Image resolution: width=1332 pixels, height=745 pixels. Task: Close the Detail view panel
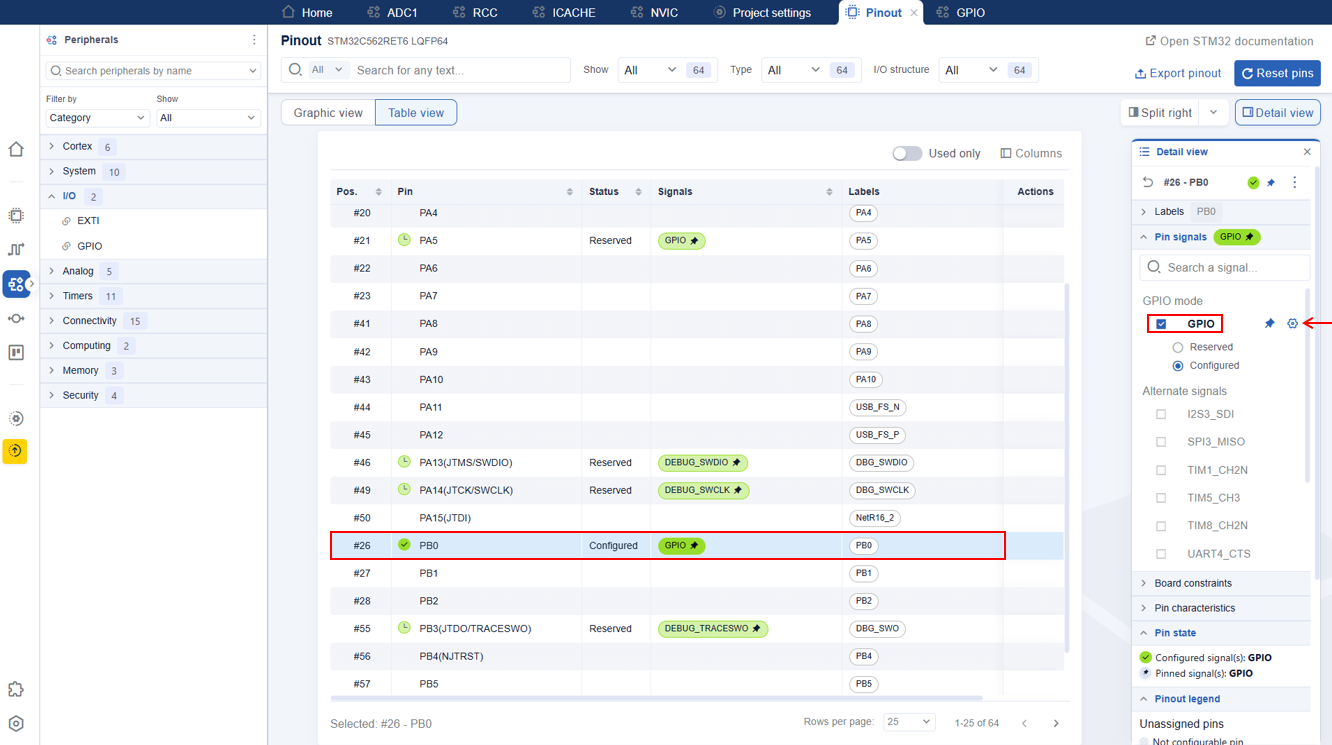coord(1307,152)
